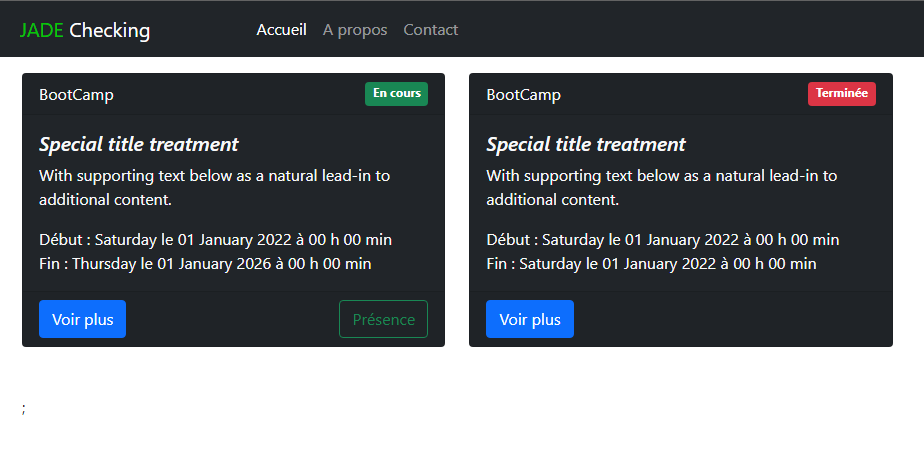924x458 pixels.
Task: Click the Début date line in the first card
Action: click(x=215, y=240)
